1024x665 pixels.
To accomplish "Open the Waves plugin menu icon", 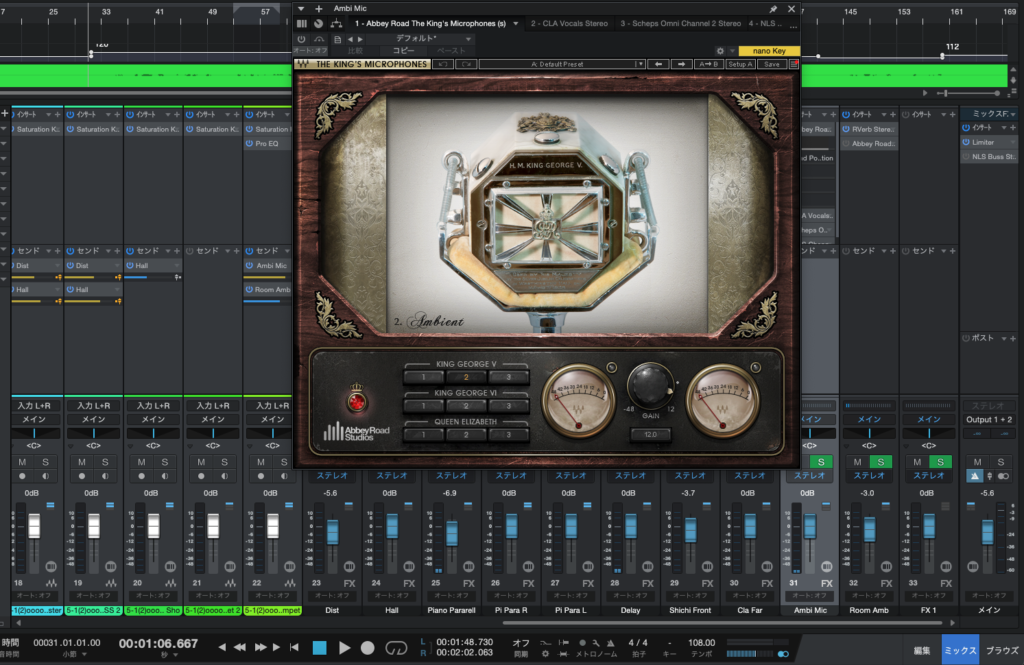I will (x=793, y=64).
